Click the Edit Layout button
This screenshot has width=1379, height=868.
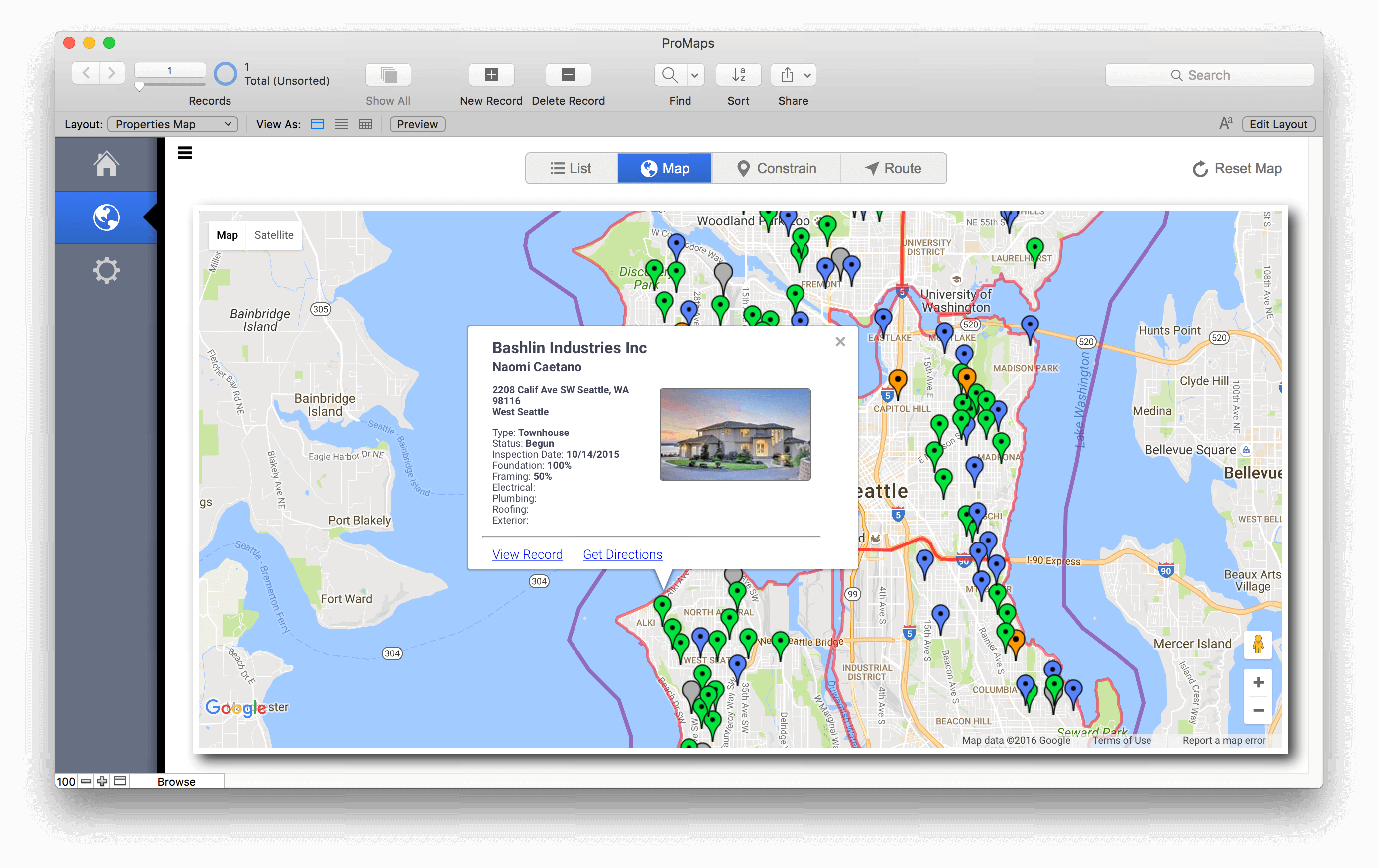coord(1277,124)
